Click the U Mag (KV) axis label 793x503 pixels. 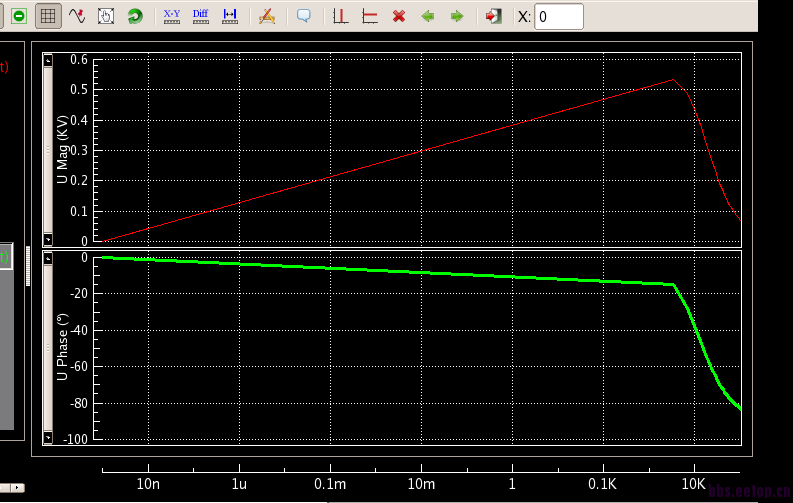coord(62,150)
